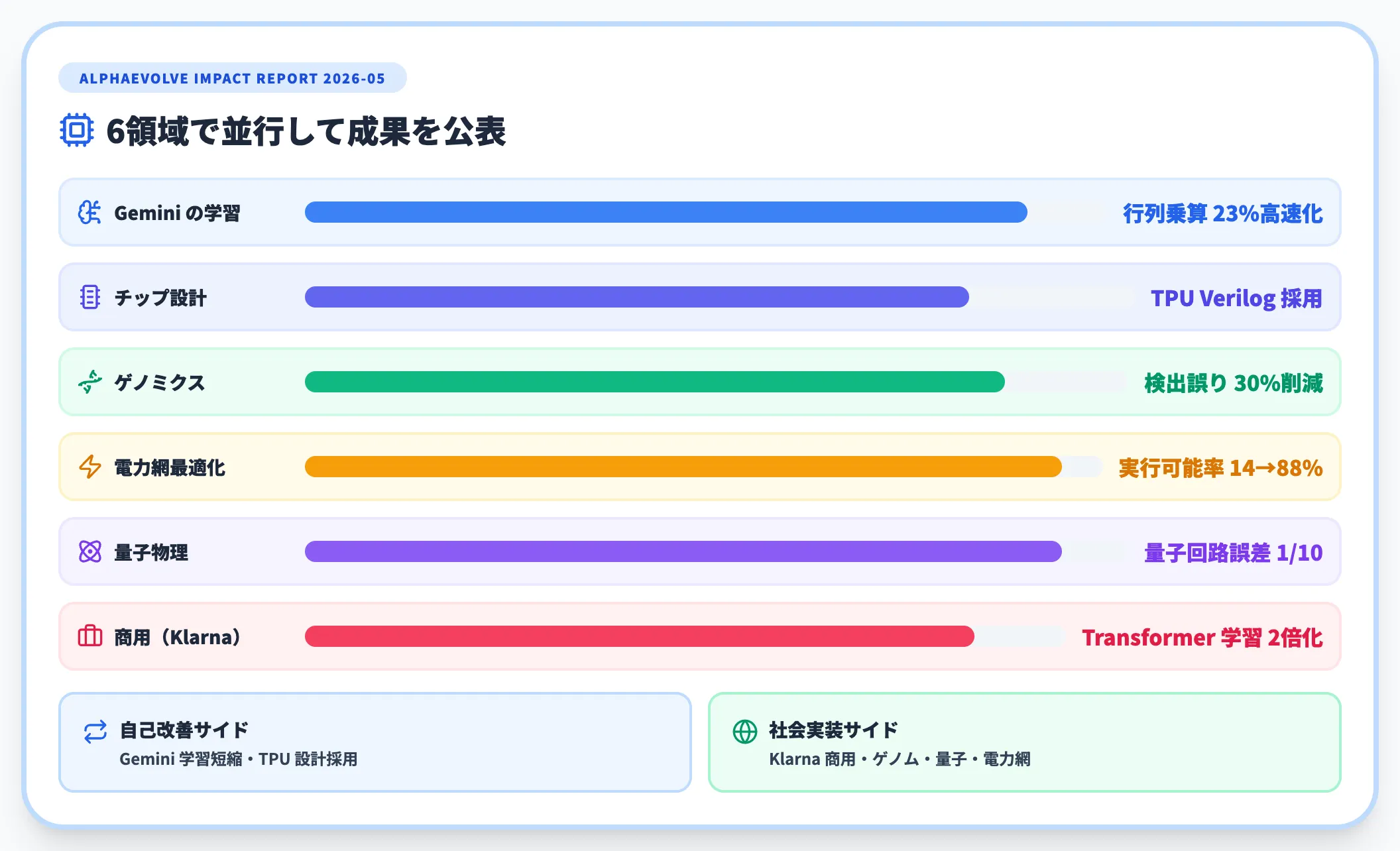Click the value 実行可能率 14→88%
Screen dimensions: 1400x851
click(1221, 468)
